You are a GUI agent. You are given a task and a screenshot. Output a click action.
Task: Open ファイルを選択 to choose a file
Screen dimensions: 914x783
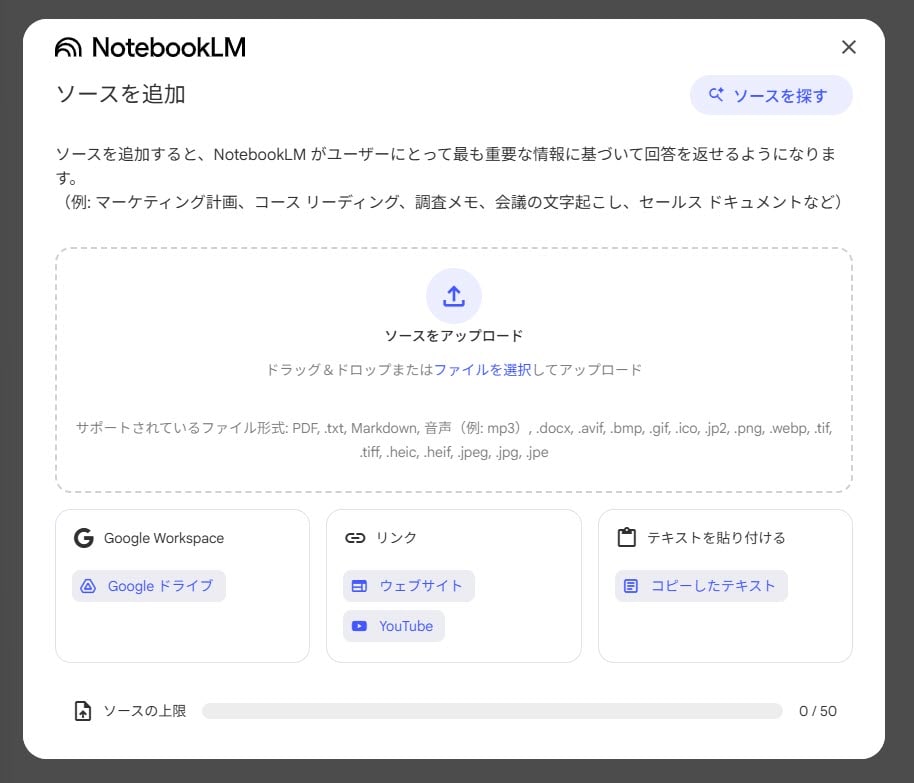[x=482, y=369]
